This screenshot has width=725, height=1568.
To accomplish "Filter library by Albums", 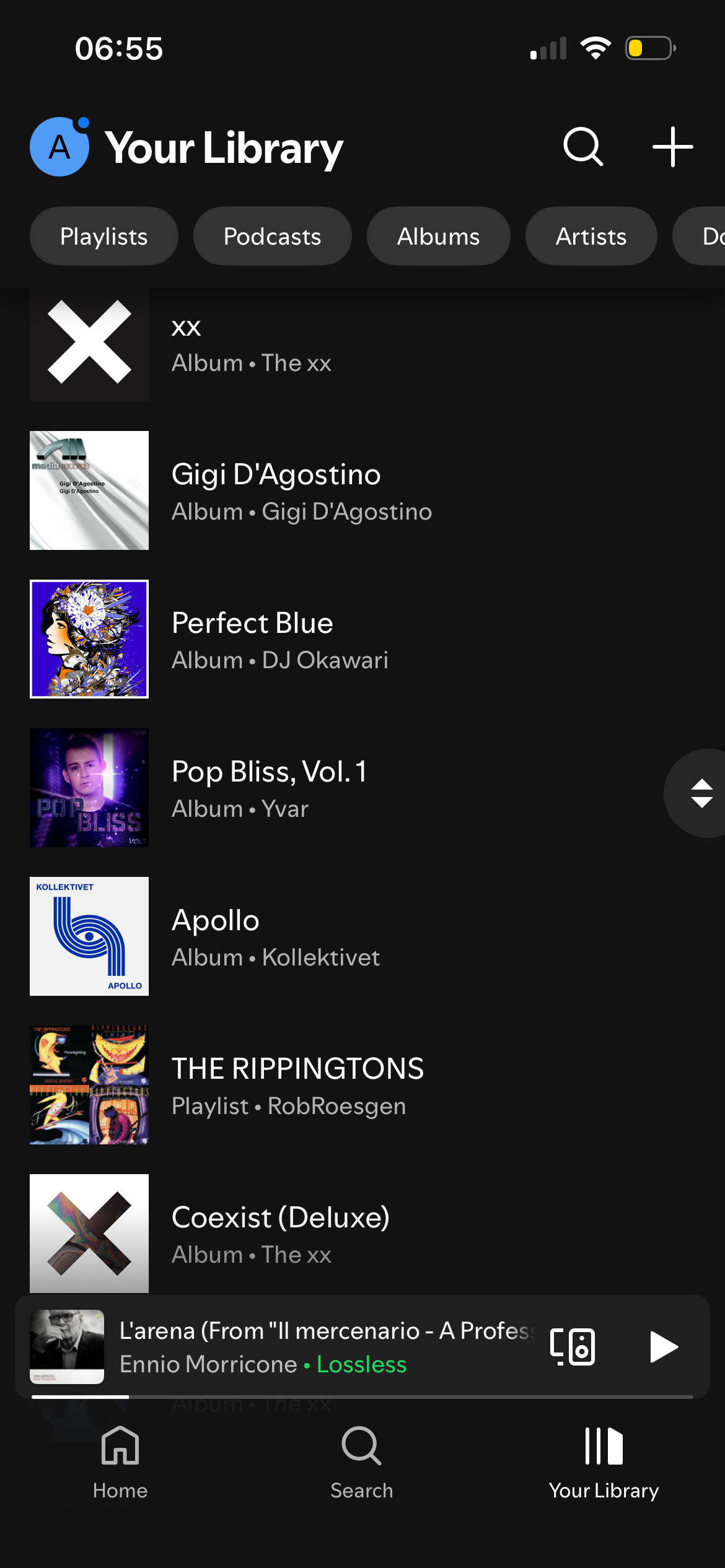I will (x=438, y=237).
